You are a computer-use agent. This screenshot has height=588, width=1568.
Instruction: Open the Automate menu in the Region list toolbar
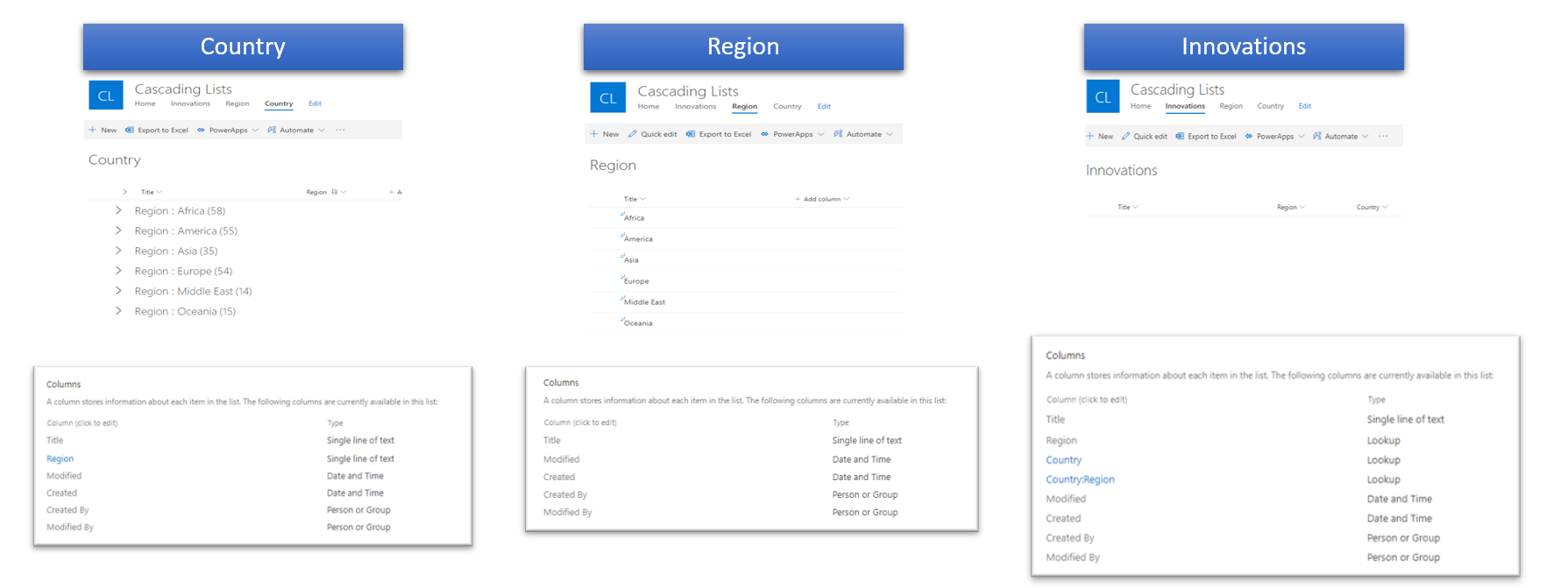pyautogui.click(x=864, y=134)
